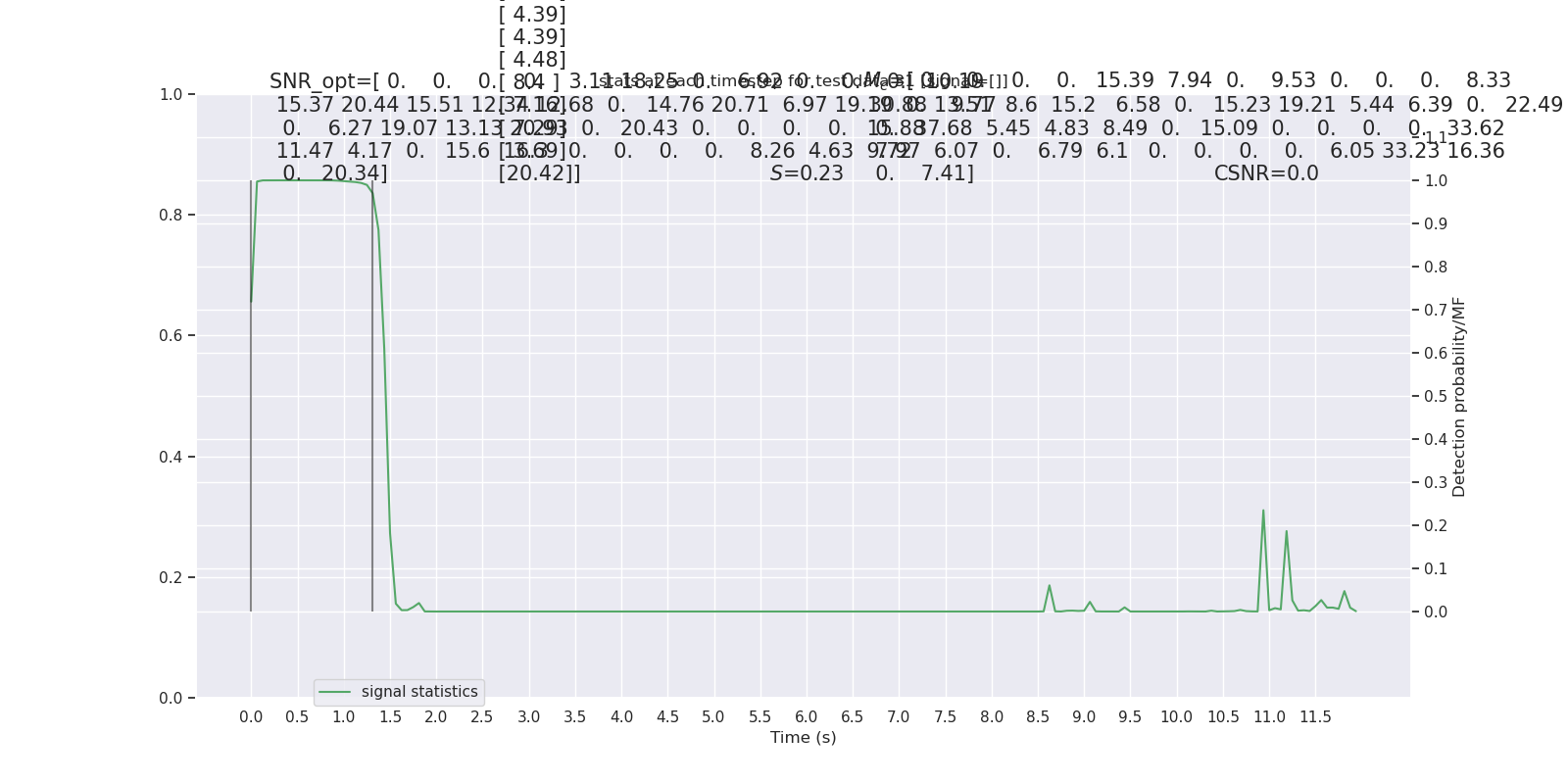Click the "3.5" time axis tick label
1568x784 pixels.
[x=575, y=717]
